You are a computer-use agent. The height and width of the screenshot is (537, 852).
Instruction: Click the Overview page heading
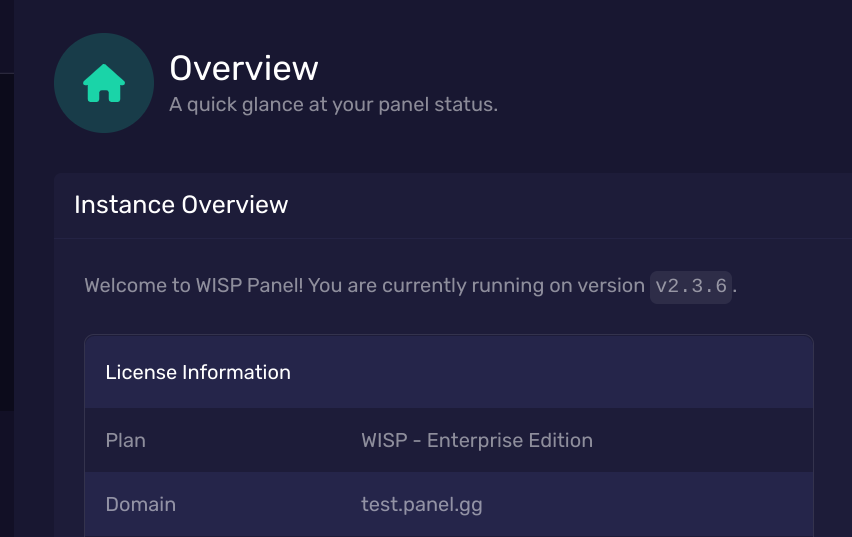coord(244,68)
